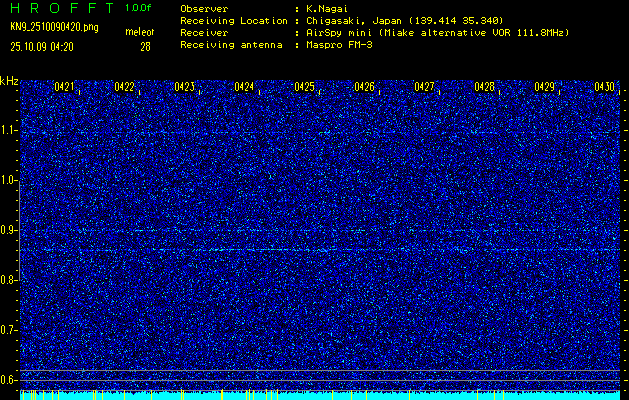629x400 pixels.
Task: Click the 0421 time marker
Action: pos(64,88)
